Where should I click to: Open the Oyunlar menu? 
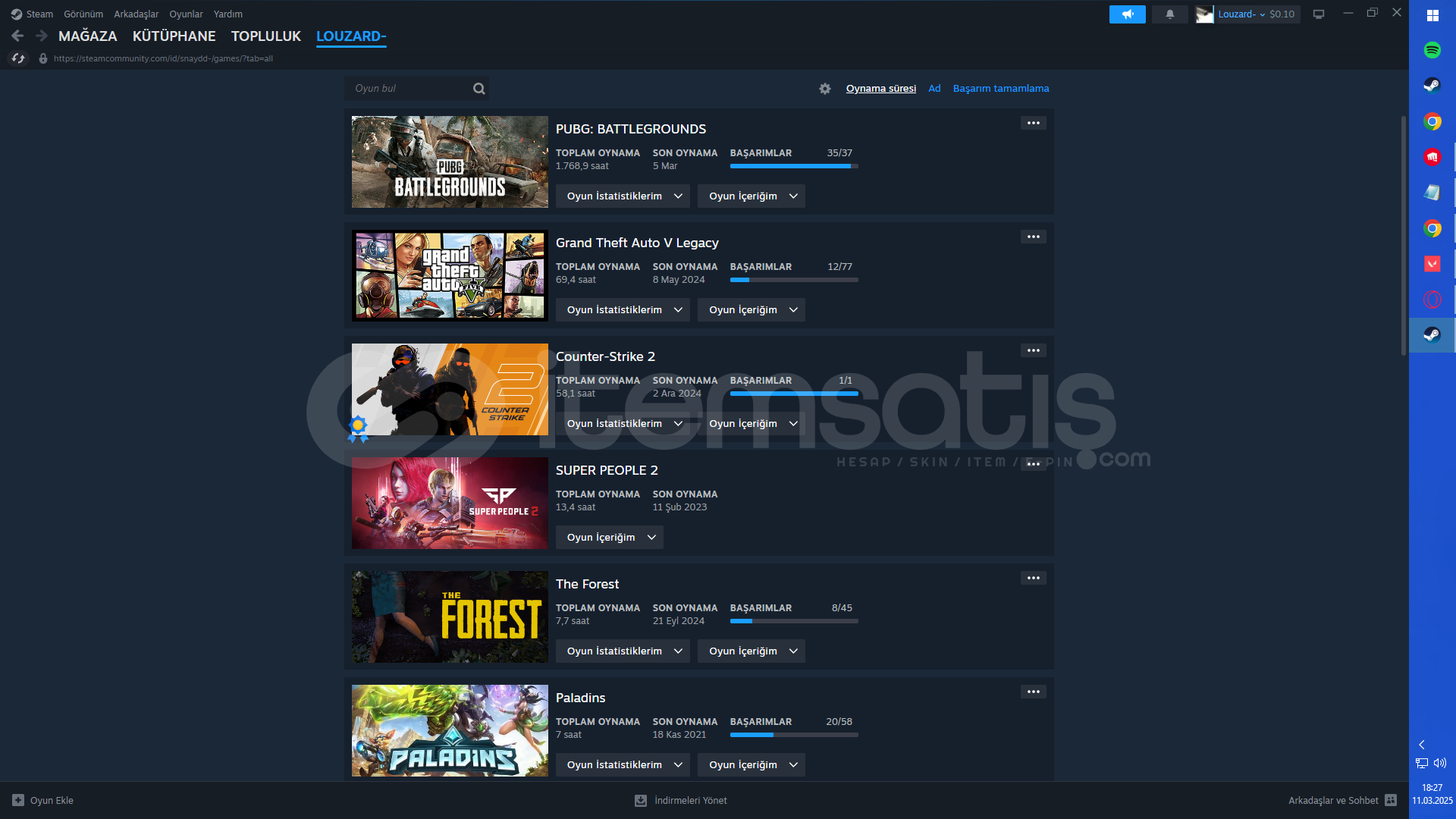186,14
